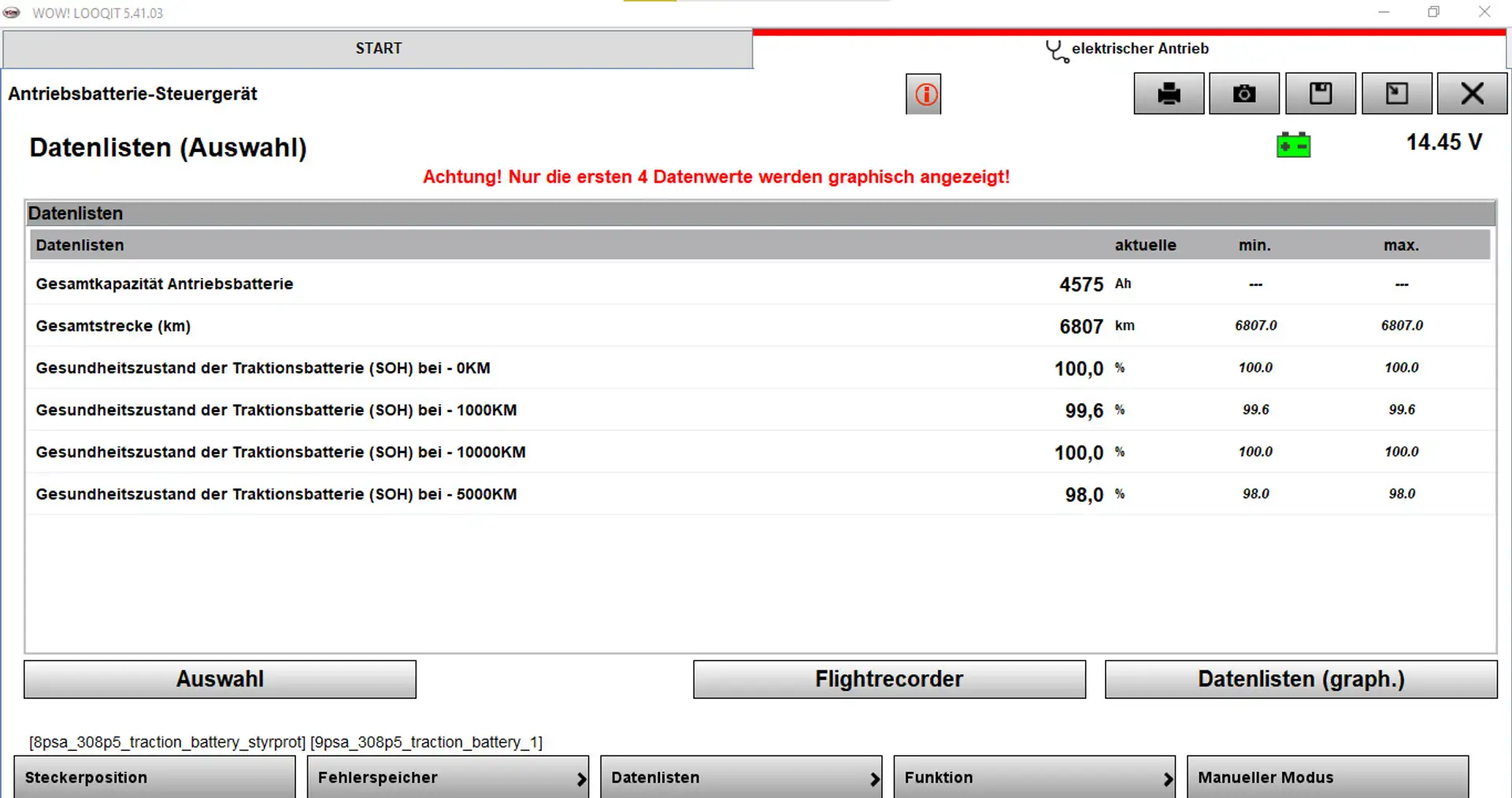The width and height of the screenshot is (1512, 798).
Task: Switch to the START tab
Action: pyautogui.click(x=378, y=49)
